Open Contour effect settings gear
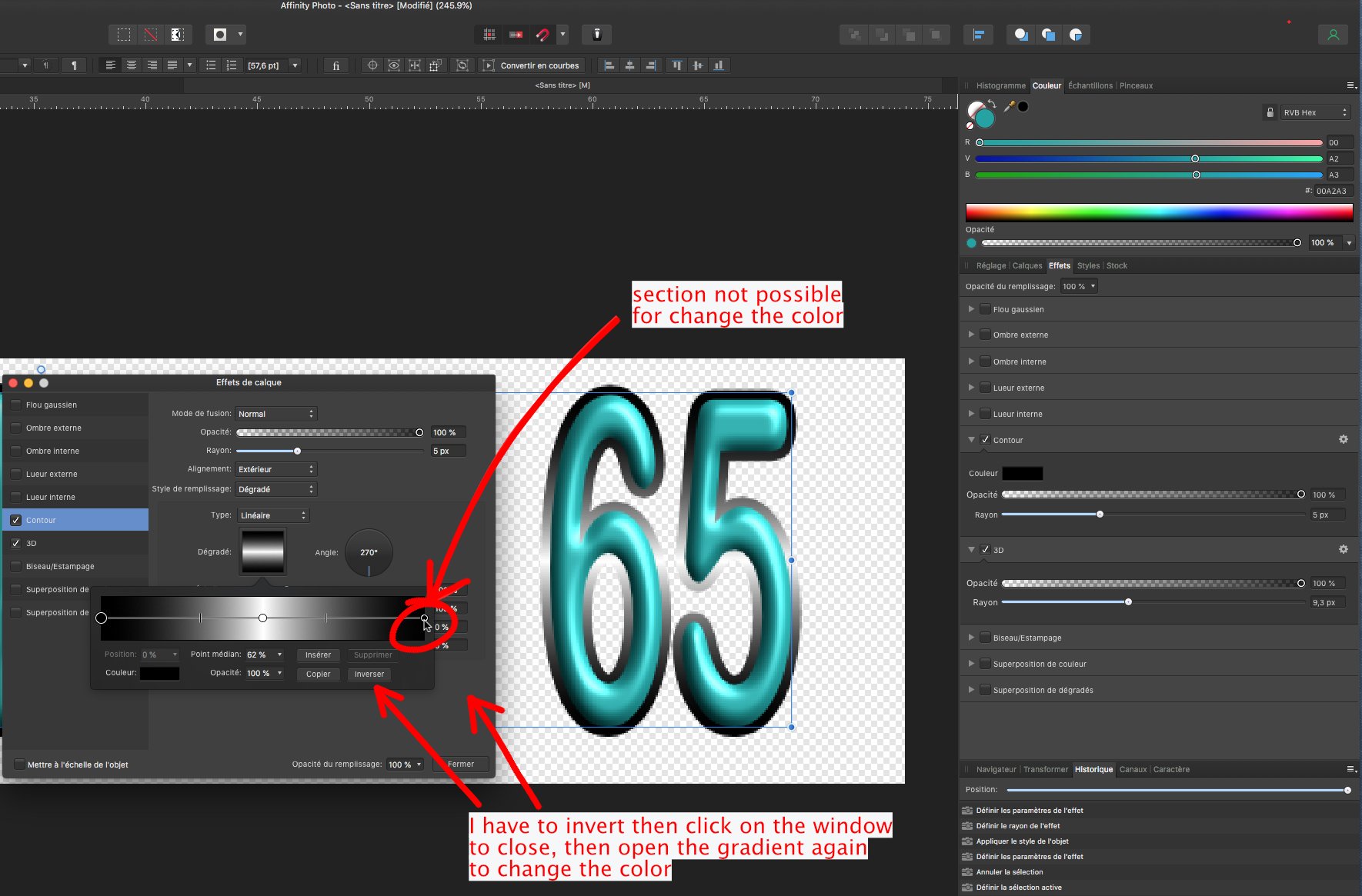 pyautogui.click(x=1343, y=439)
